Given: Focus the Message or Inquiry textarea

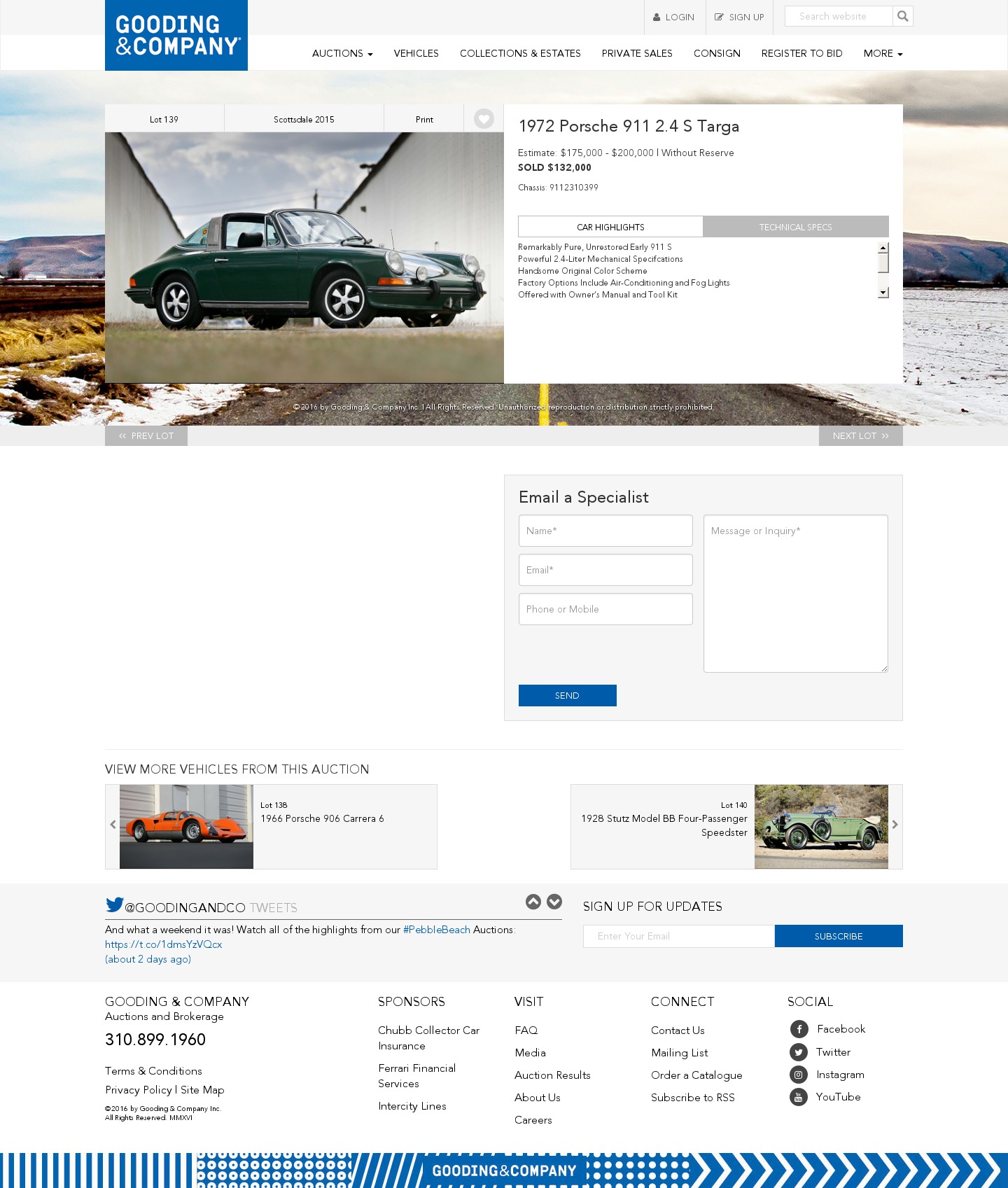Looking at the screenshot, I should tap(796, 594).
